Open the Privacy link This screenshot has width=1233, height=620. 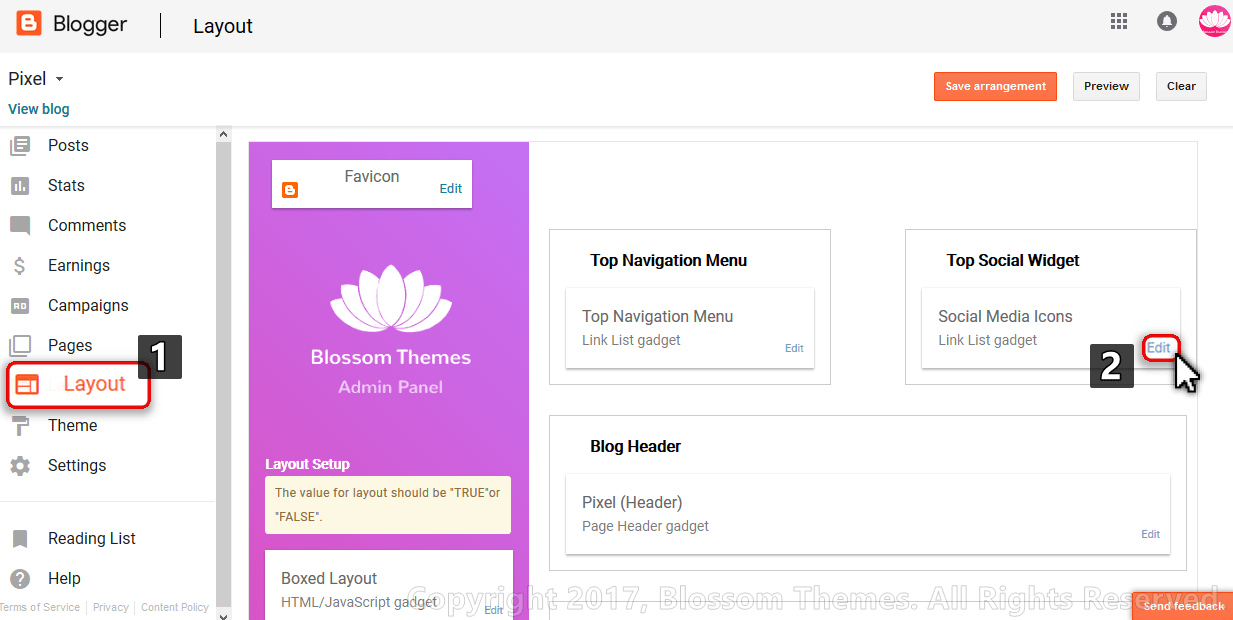[x=111, y=607]
